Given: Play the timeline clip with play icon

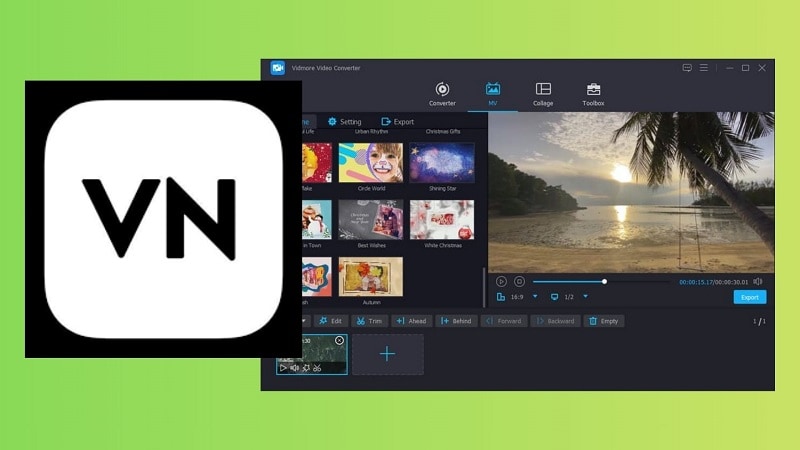Looking at the screenshot, I should (283, 368).
